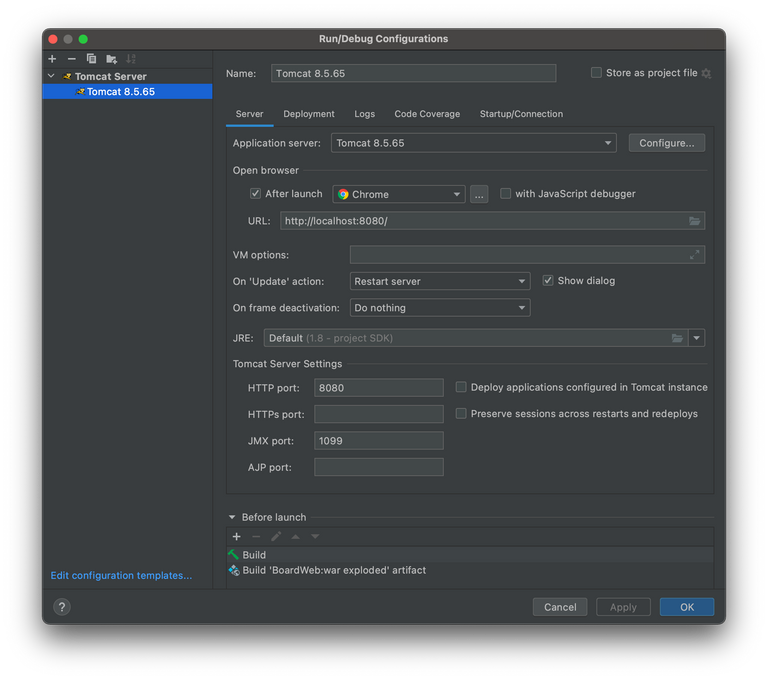Click the JRE Default field

(x=475, y=338)
